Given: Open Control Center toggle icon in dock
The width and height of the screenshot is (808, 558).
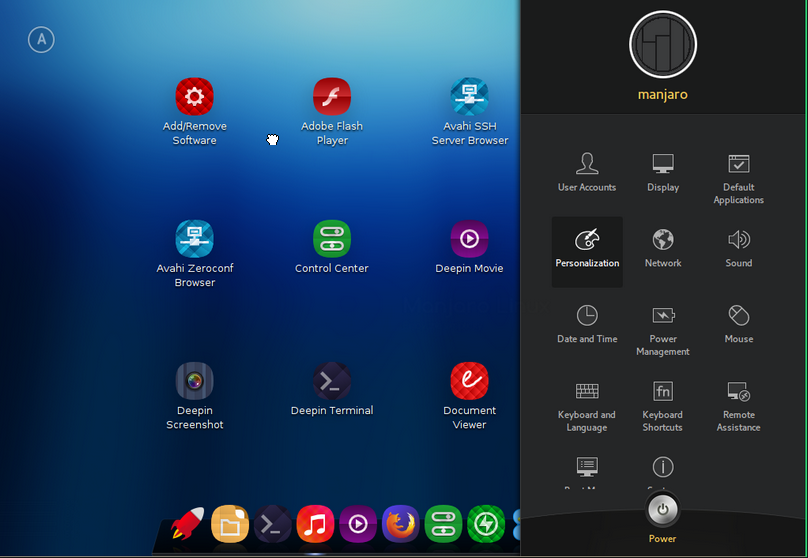Looking at the screenshot, I should 443,523.
